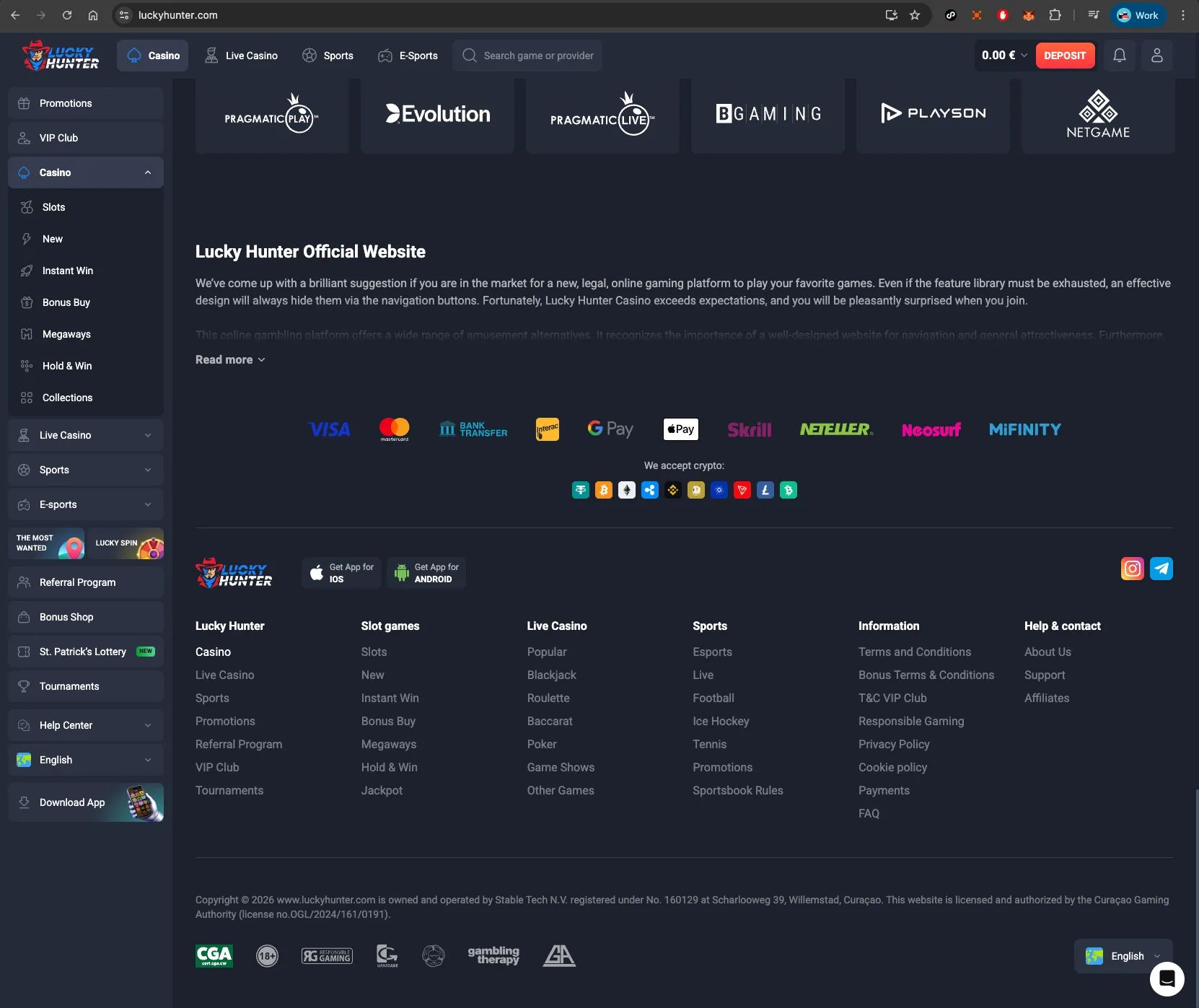Screen dimensions: 1199x1008
Task: Open Hold & Win in sidebar
Action: (x=86, y=366)
